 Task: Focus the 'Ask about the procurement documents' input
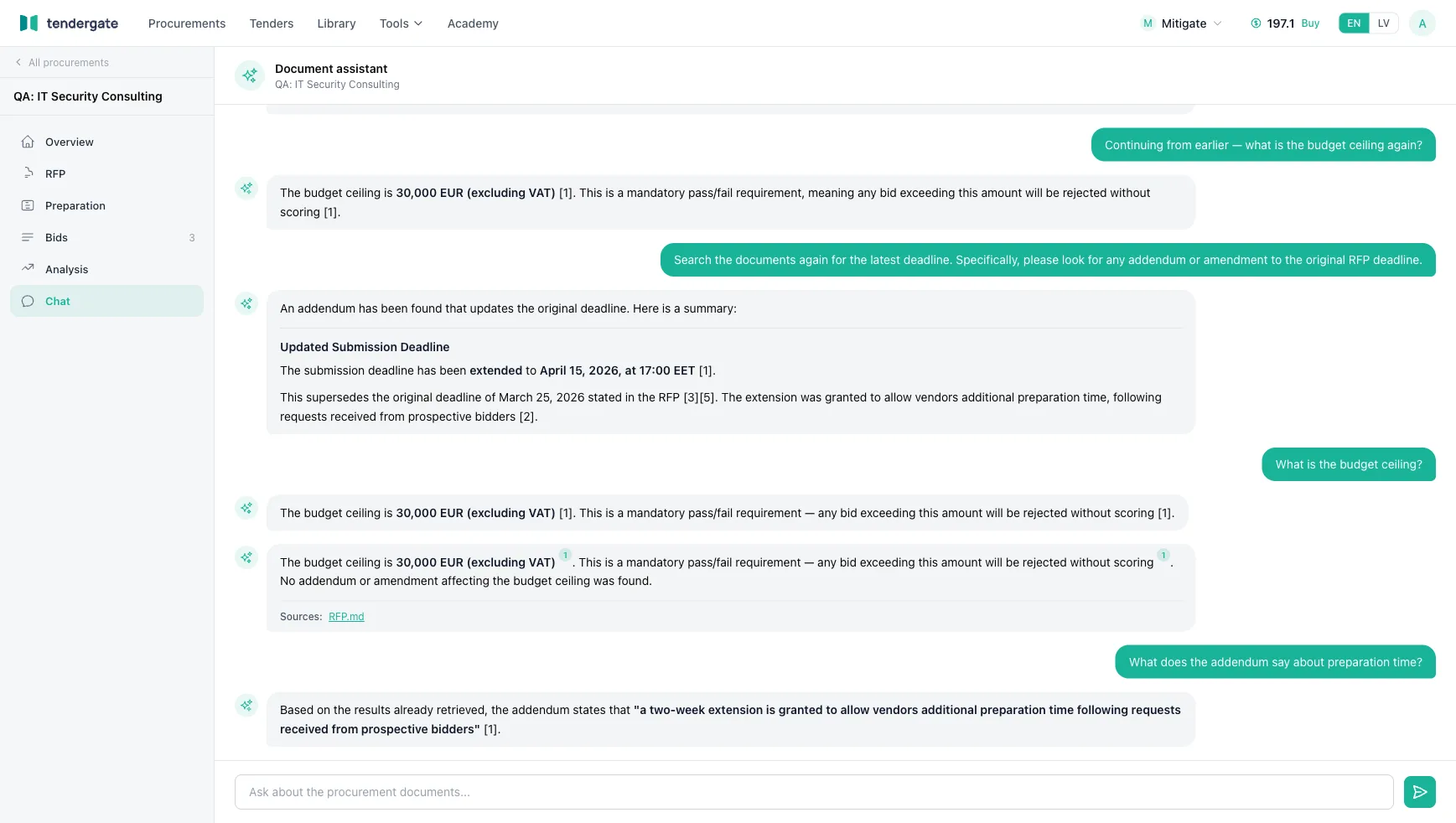pyautogui.click(x=814, y=792)
